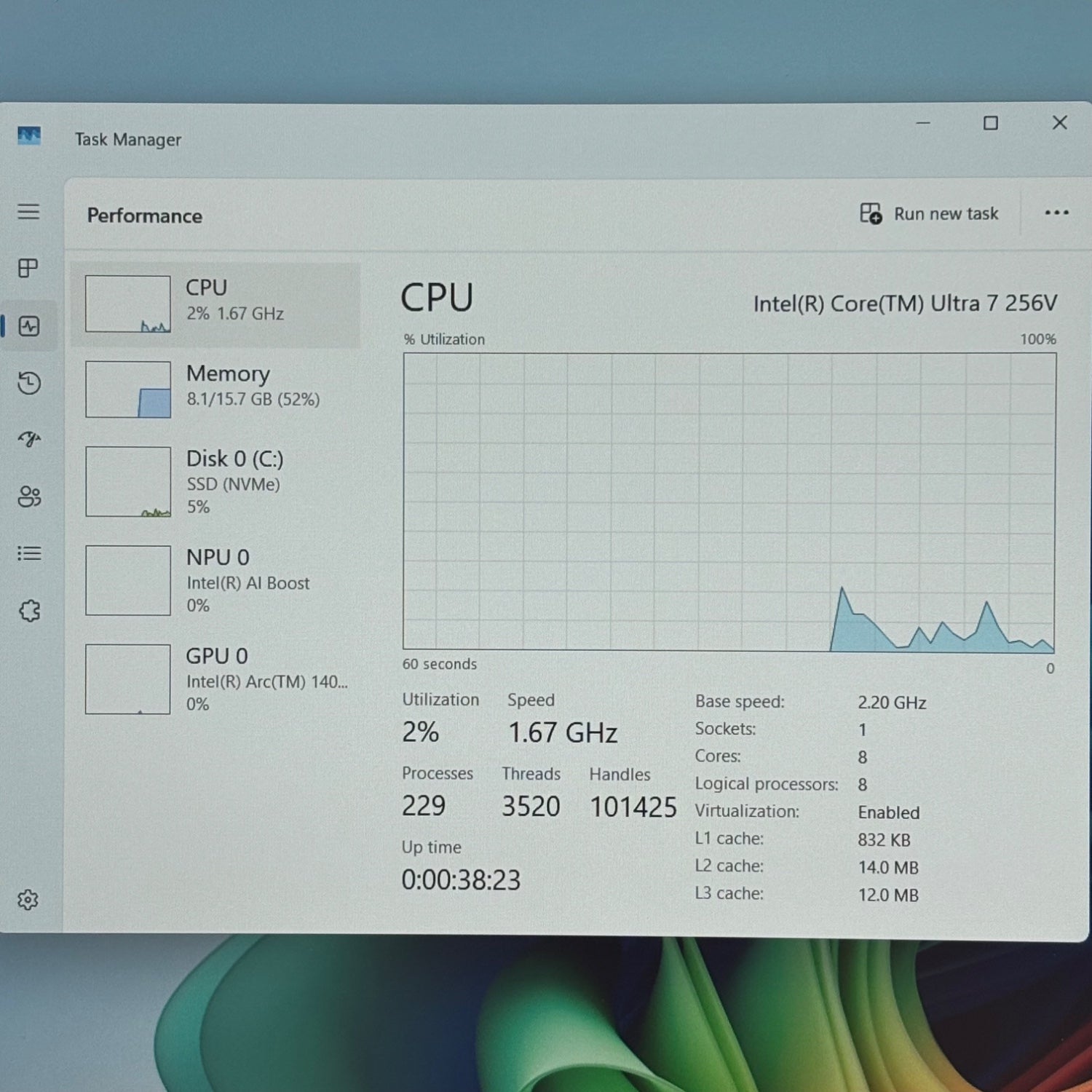1092x1092 pixels.
Task: Click the up time value 0:00:38:23
Action: coord(462,880)
